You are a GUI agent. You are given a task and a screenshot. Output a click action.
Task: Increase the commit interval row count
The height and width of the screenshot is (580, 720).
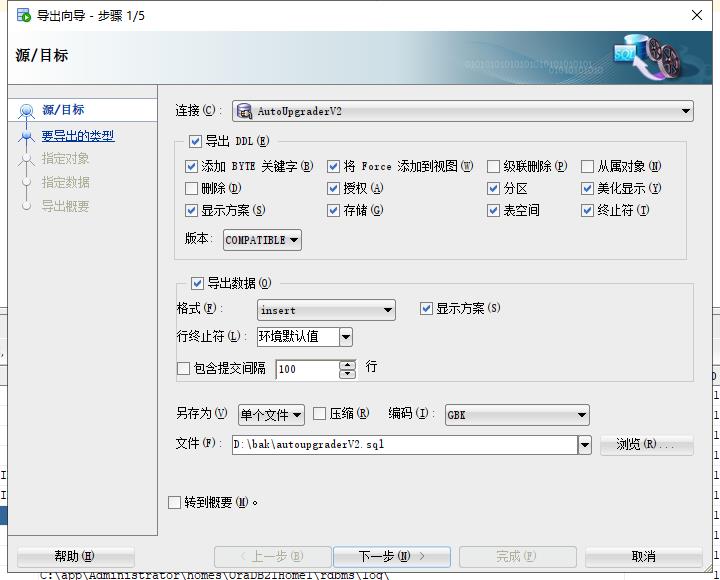tap(347, 364)
